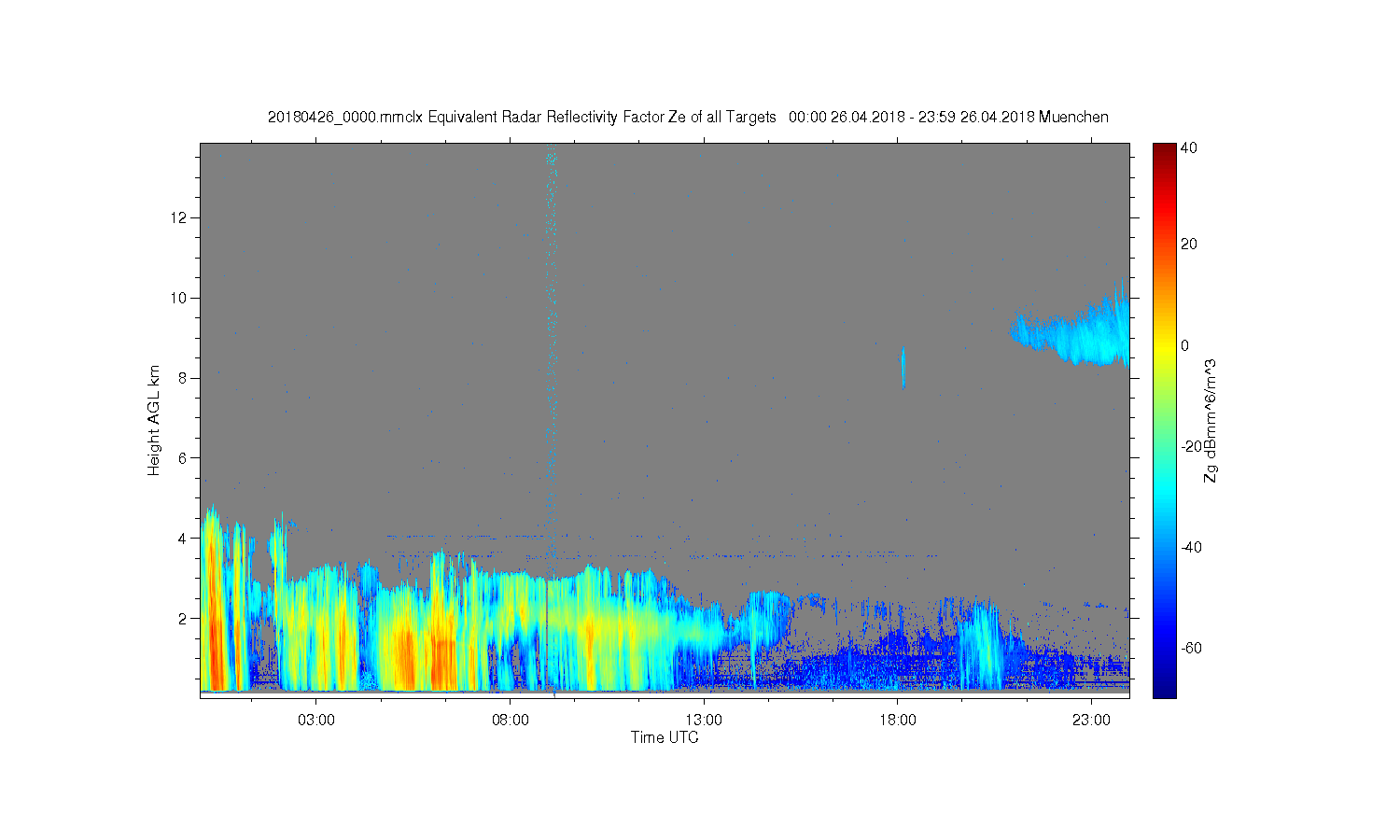
Task: Click the height tick label '6'
Action: 184,458
